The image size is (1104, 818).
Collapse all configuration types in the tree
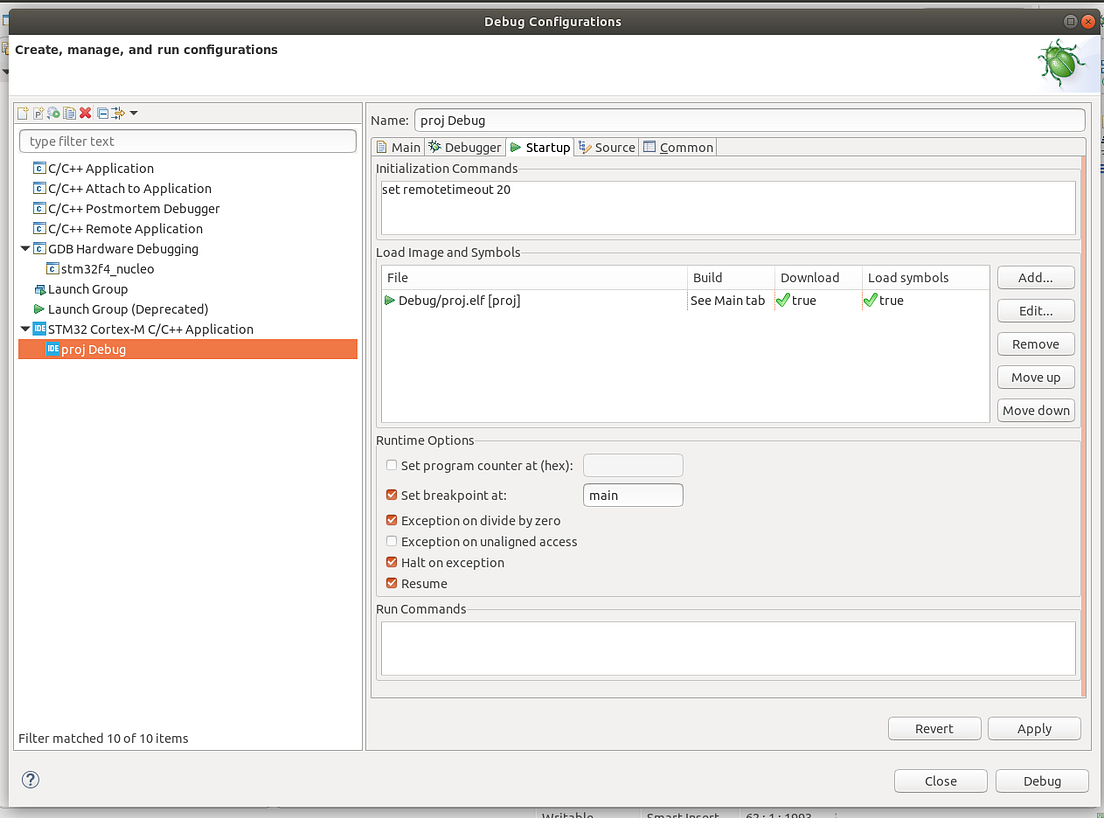tap(102, 113)
